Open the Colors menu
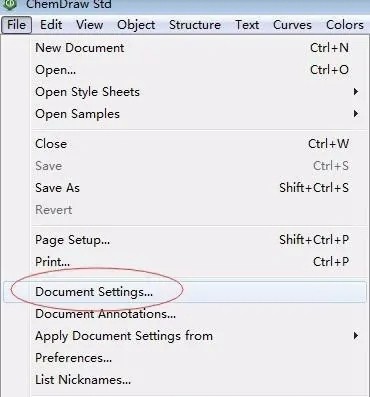The width and height of the screenshot is (370, 397). (345, 25)
